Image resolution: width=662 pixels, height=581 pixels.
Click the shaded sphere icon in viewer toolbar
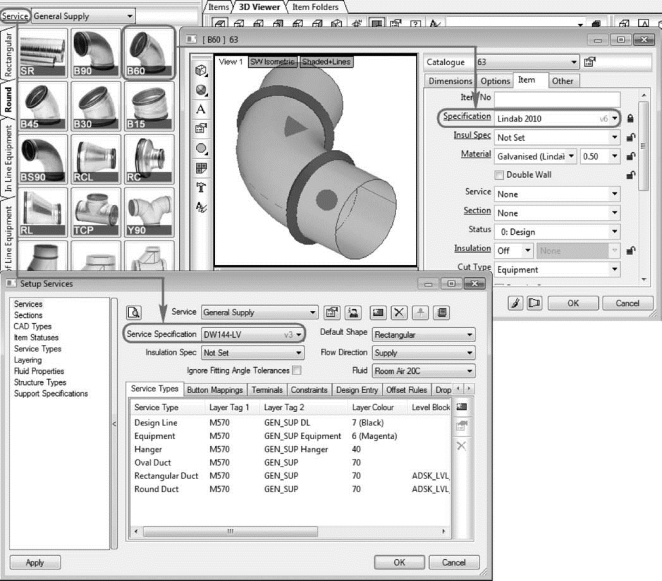[201, 90]
